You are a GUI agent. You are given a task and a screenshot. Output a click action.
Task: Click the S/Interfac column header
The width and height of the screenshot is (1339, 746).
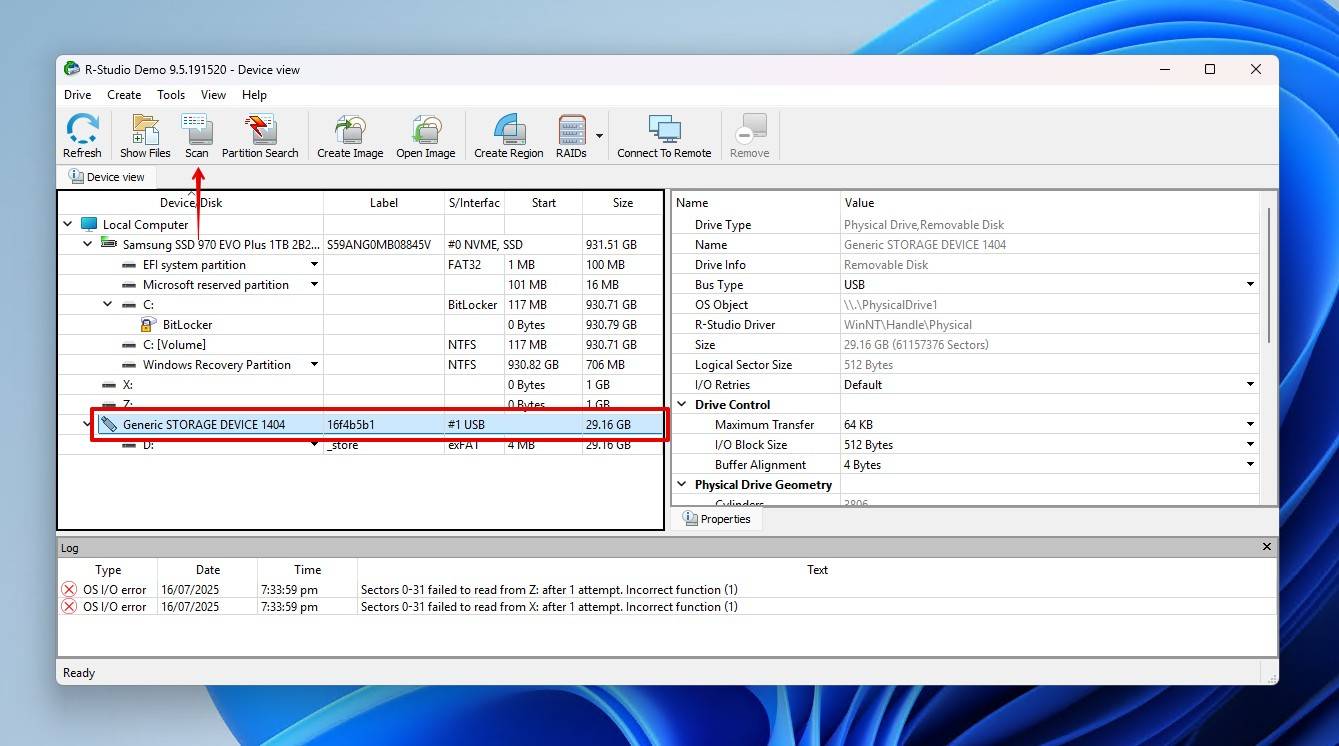click(474, 202)
